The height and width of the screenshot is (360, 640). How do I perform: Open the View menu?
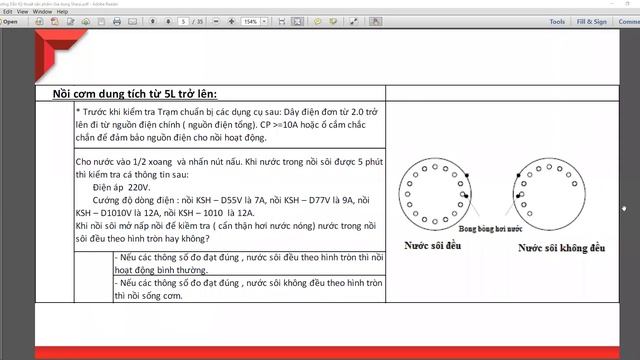tap(22, 12)
